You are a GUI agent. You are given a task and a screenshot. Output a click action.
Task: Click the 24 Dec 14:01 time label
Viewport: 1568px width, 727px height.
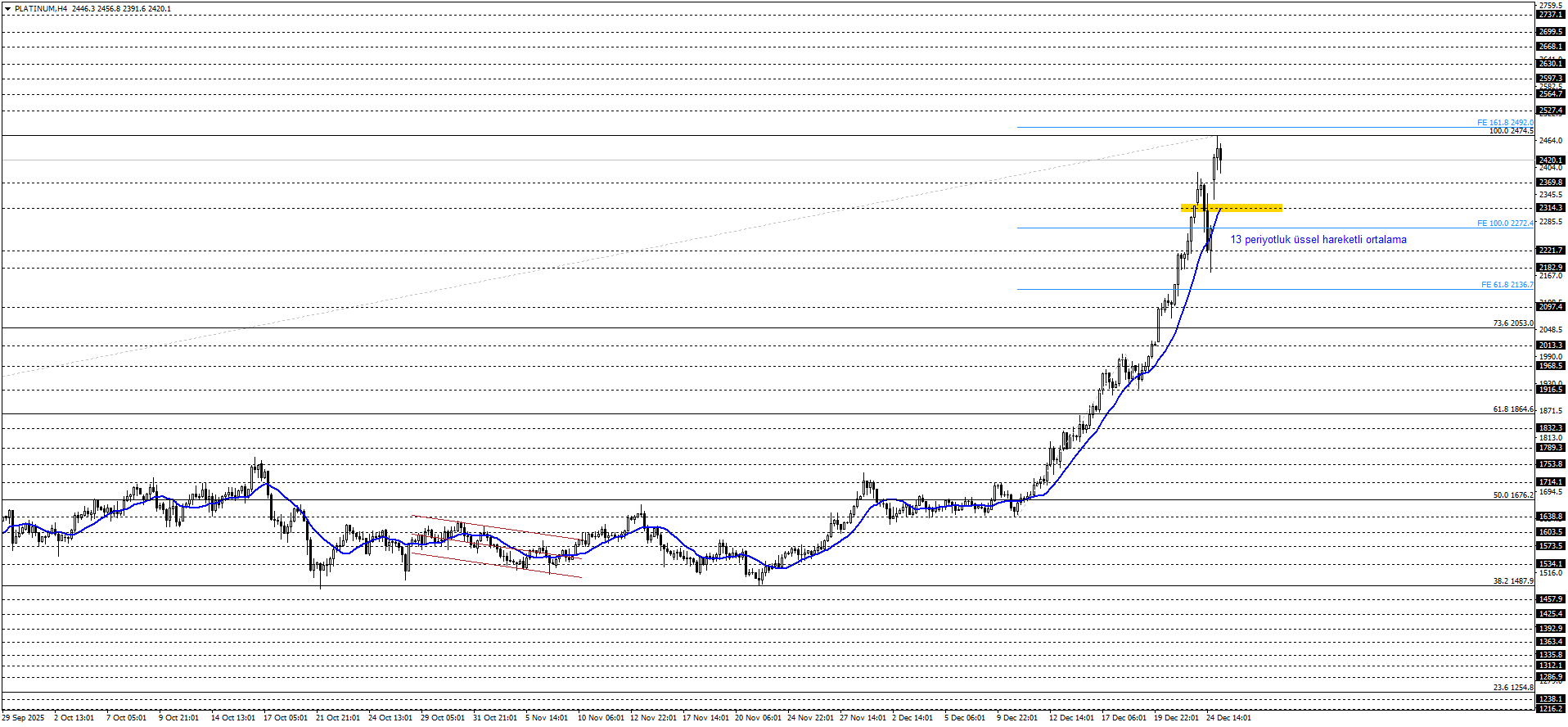[x=1228, y=718]
